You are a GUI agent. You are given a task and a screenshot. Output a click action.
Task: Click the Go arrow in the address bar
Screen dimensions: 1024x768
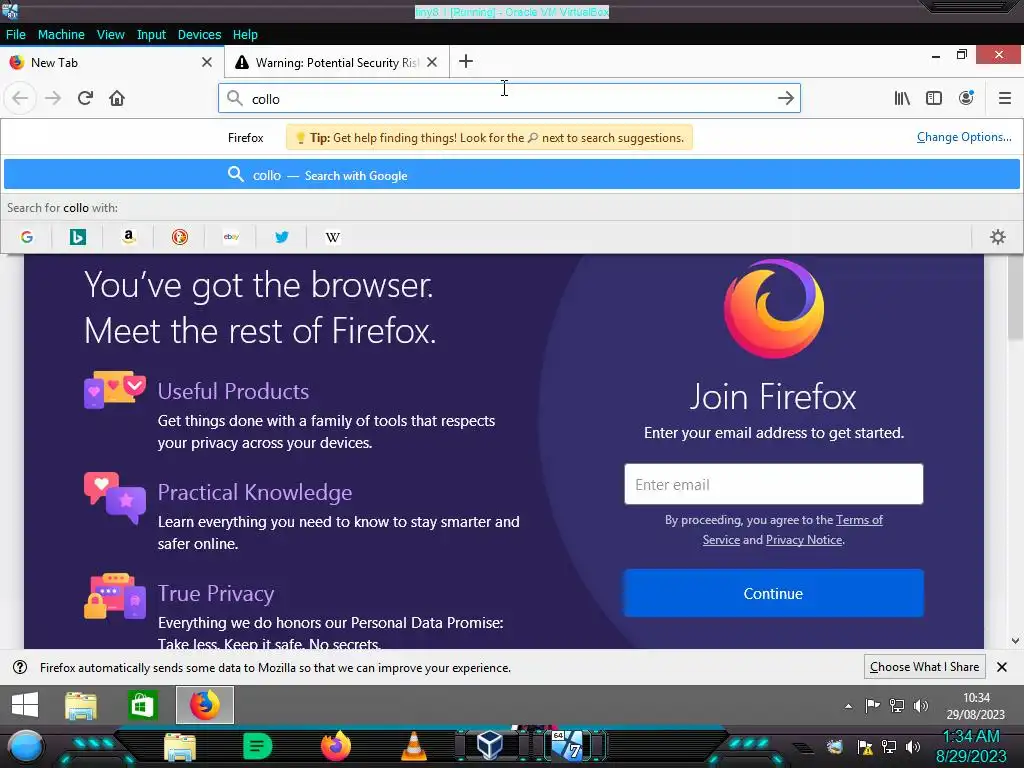[786, 99]
